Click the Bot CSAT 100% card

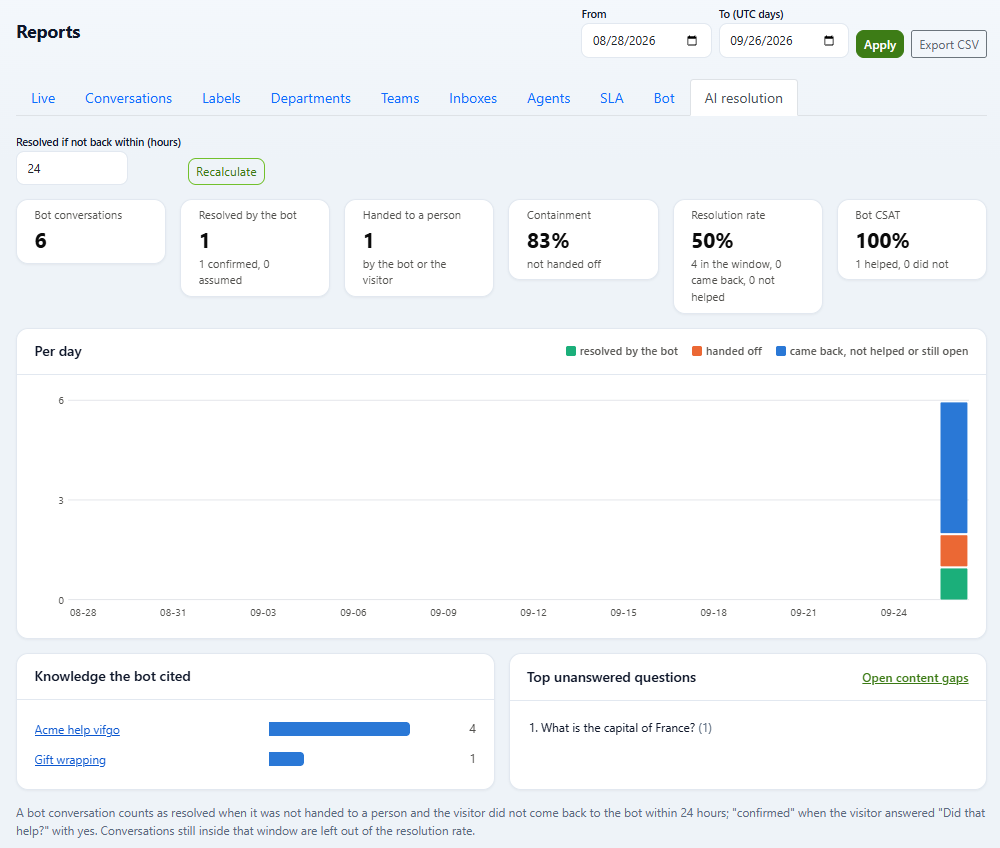click(912, 240)
